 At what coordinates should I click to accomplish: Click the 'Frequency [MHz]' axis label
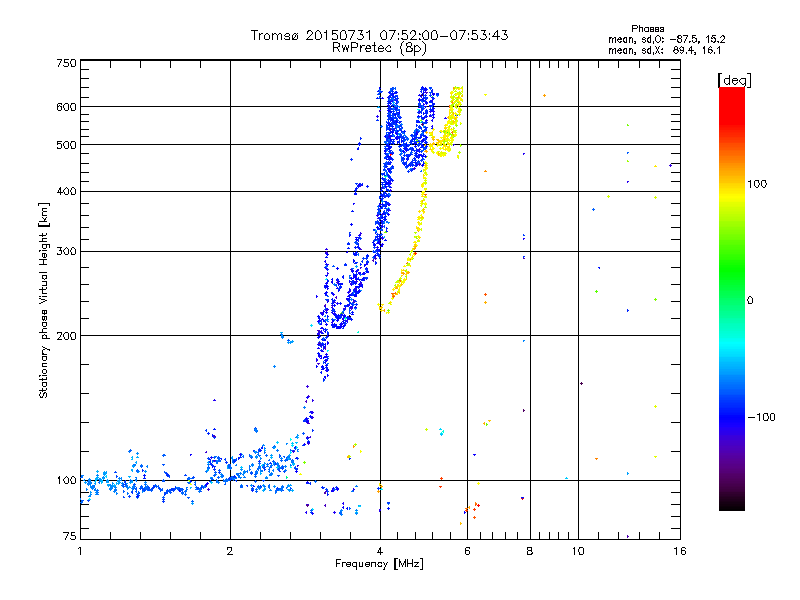click(x=379, y=564)
